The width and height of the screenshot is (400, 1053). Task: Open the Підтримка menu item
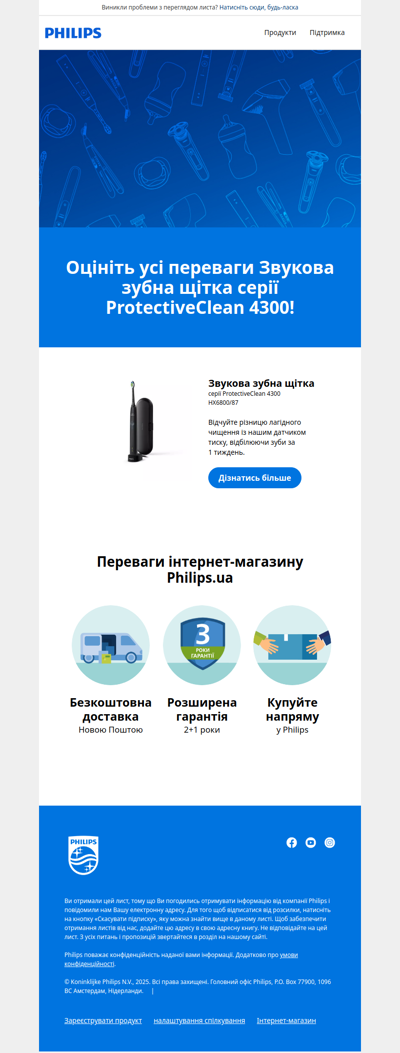pos(327,32)
